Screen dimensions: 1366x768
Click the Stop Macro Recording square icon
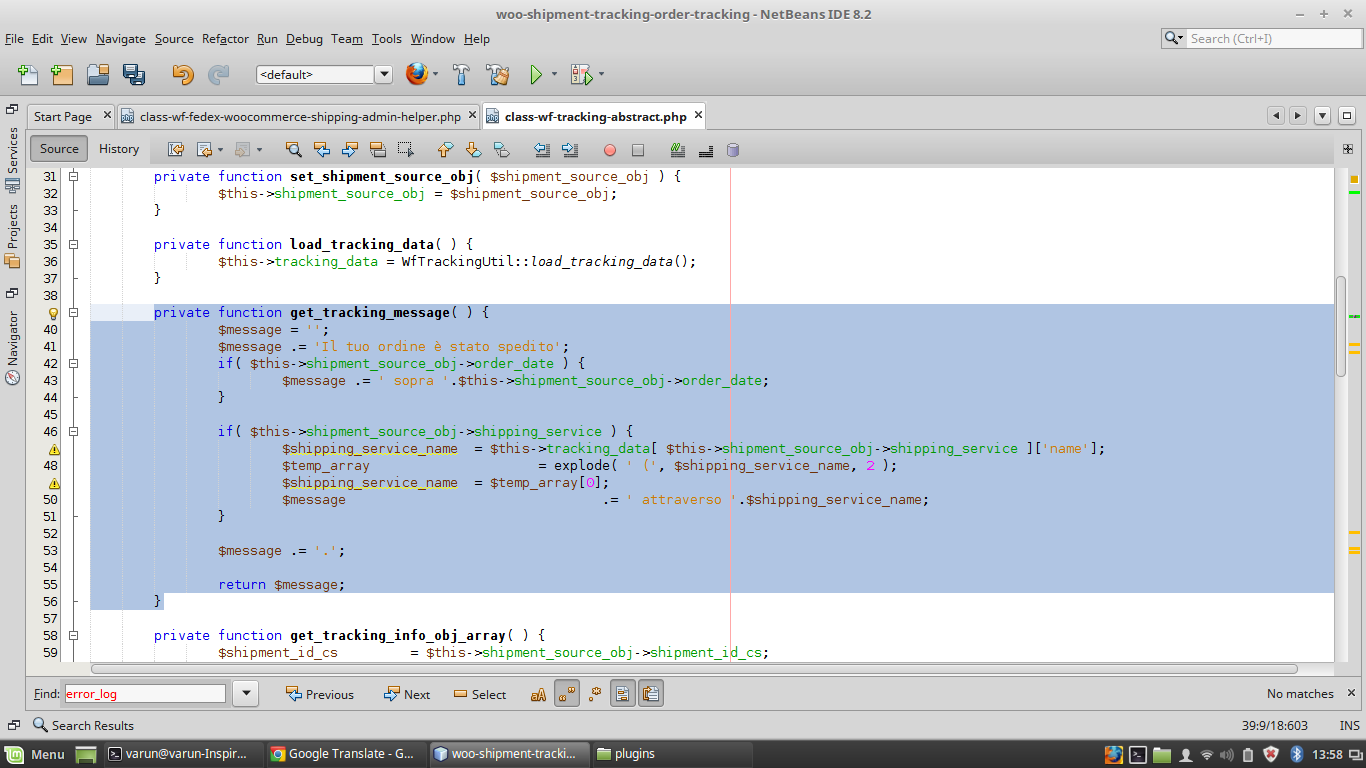tap(638, 150)
